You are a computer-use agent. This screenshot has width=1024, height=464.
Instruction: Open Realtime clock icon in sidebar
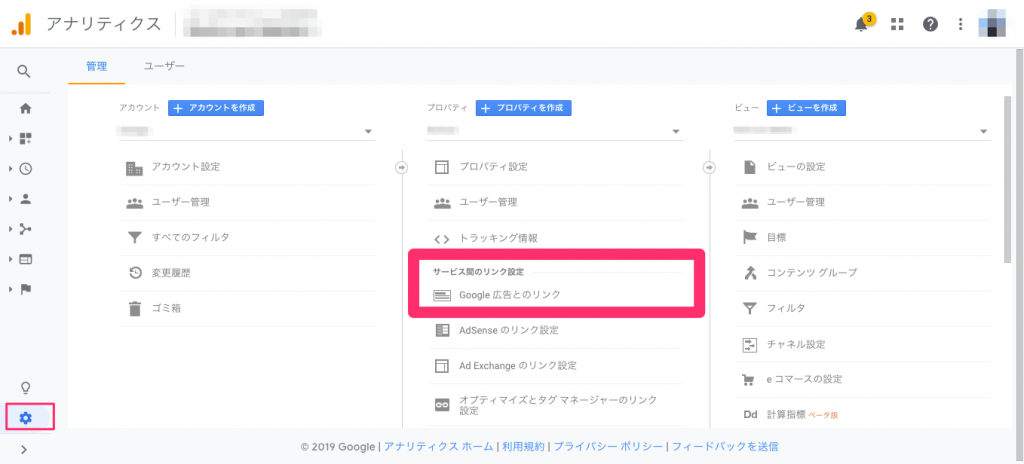25,169
